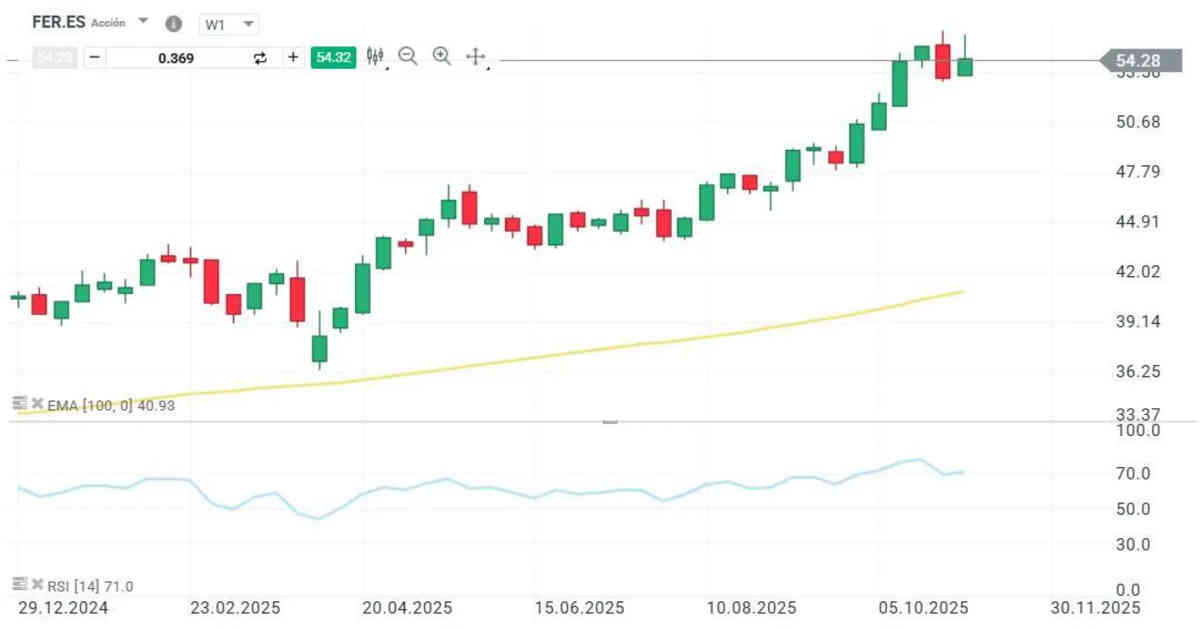Zoom in on the chart
Screen dimensions: 1200x628
[x=442, y=57]
